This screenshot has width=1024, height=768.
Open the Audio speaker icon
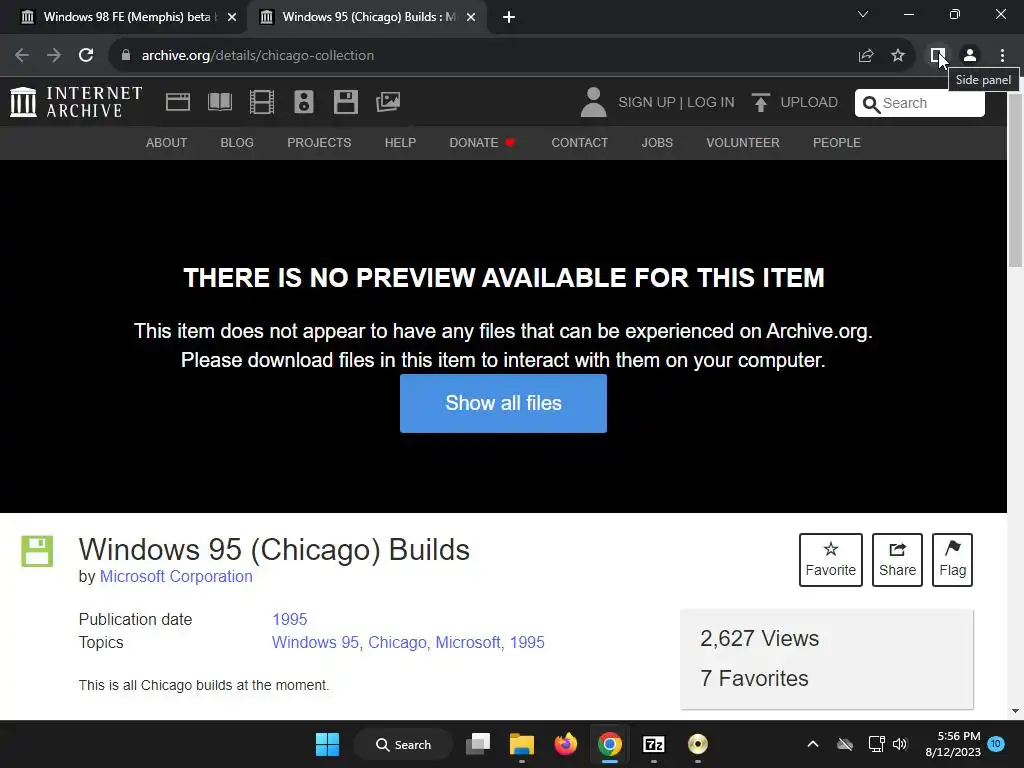point(304,102)
